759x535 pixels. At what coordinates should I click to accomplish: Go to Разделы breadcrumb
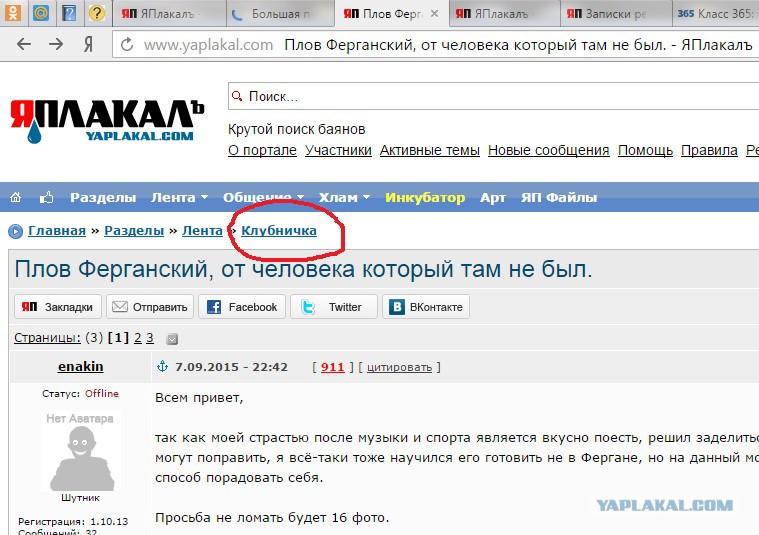click(x=134, y=231)
